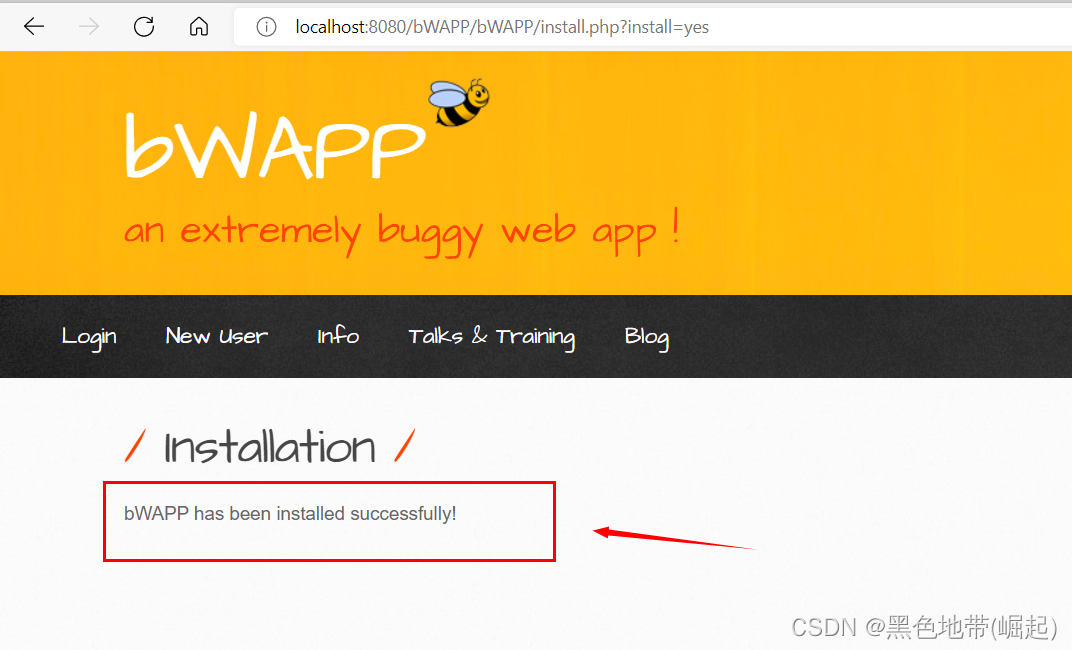View site information via the info icon

[x=266, y=27]
